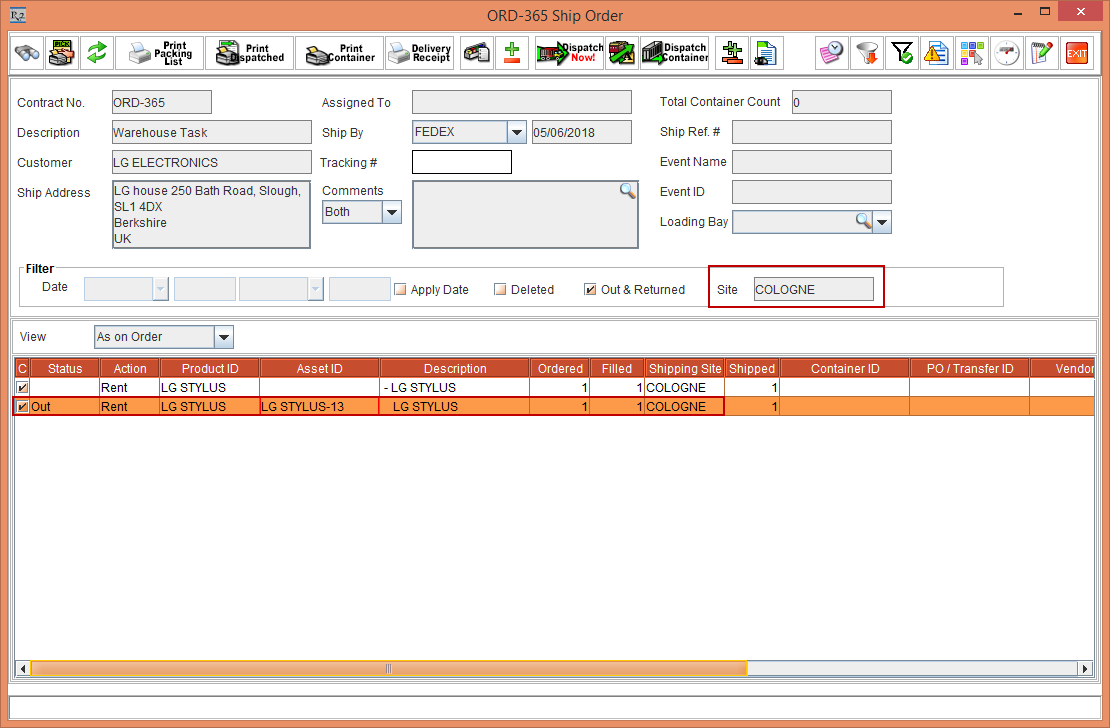Click the green refresh arrows icon

coord(96,53)
